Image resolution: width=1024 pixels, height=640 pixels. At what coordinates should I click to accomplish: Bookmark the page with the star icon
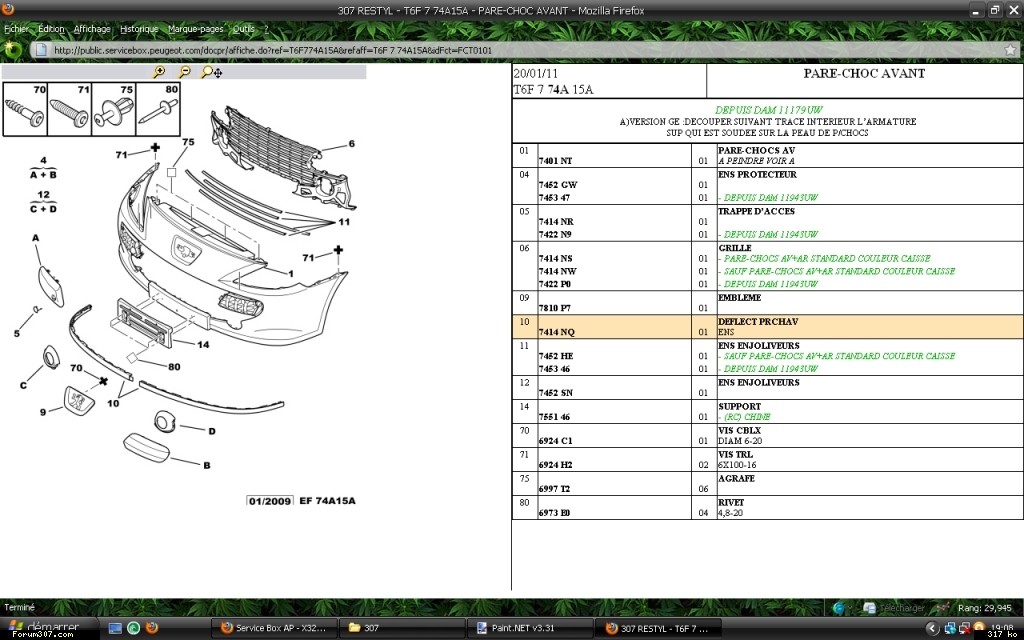[1010, 50]
